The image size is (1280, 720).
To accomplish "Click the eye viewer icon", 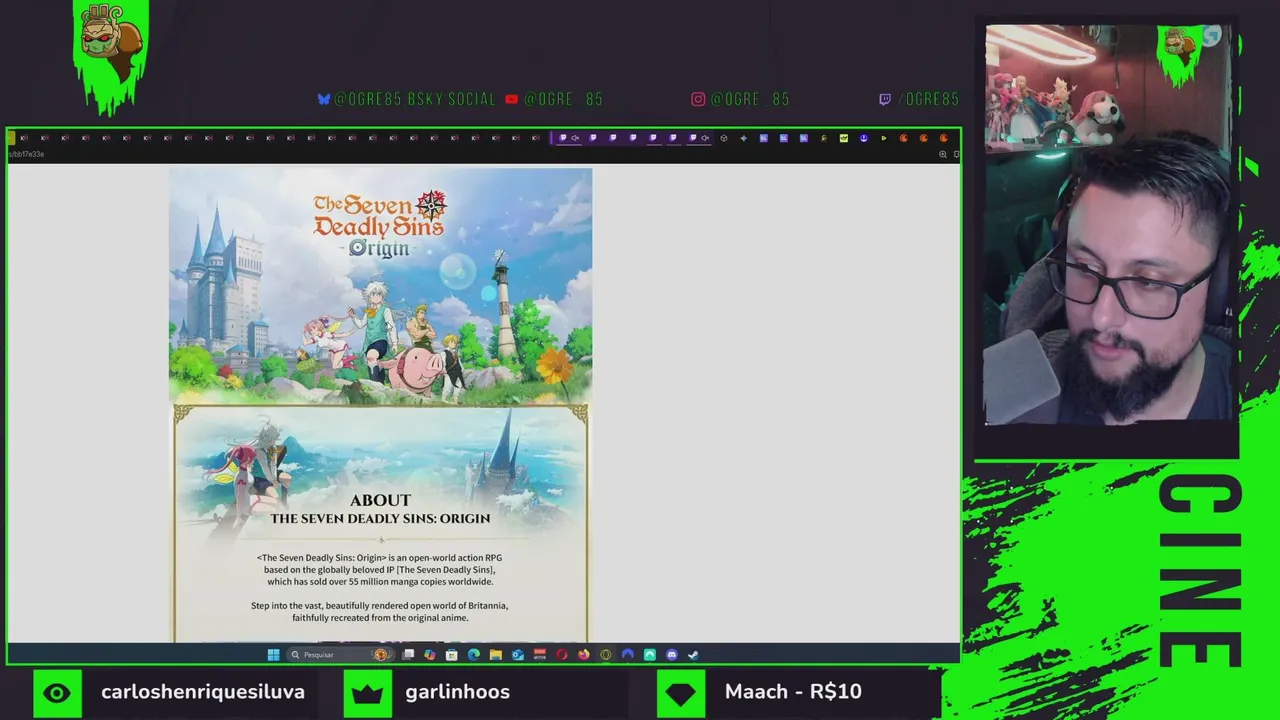I will pyautogui.click(x=57, y=693).
